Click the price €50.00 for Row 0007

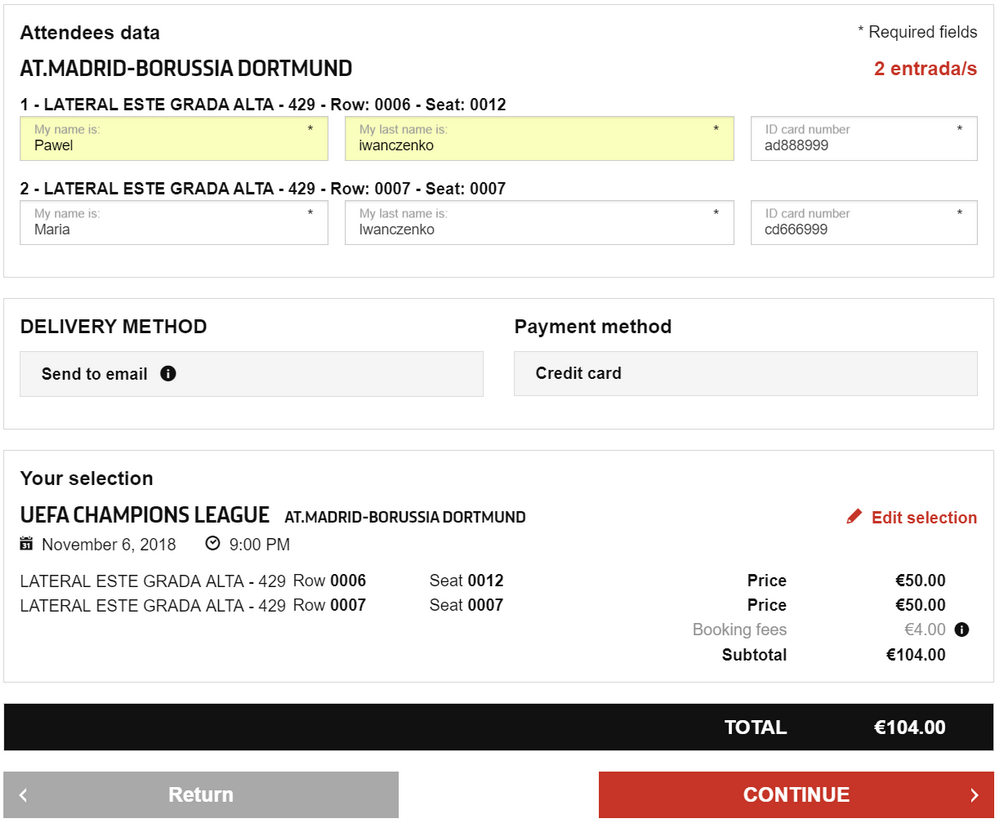coord(920,605)
